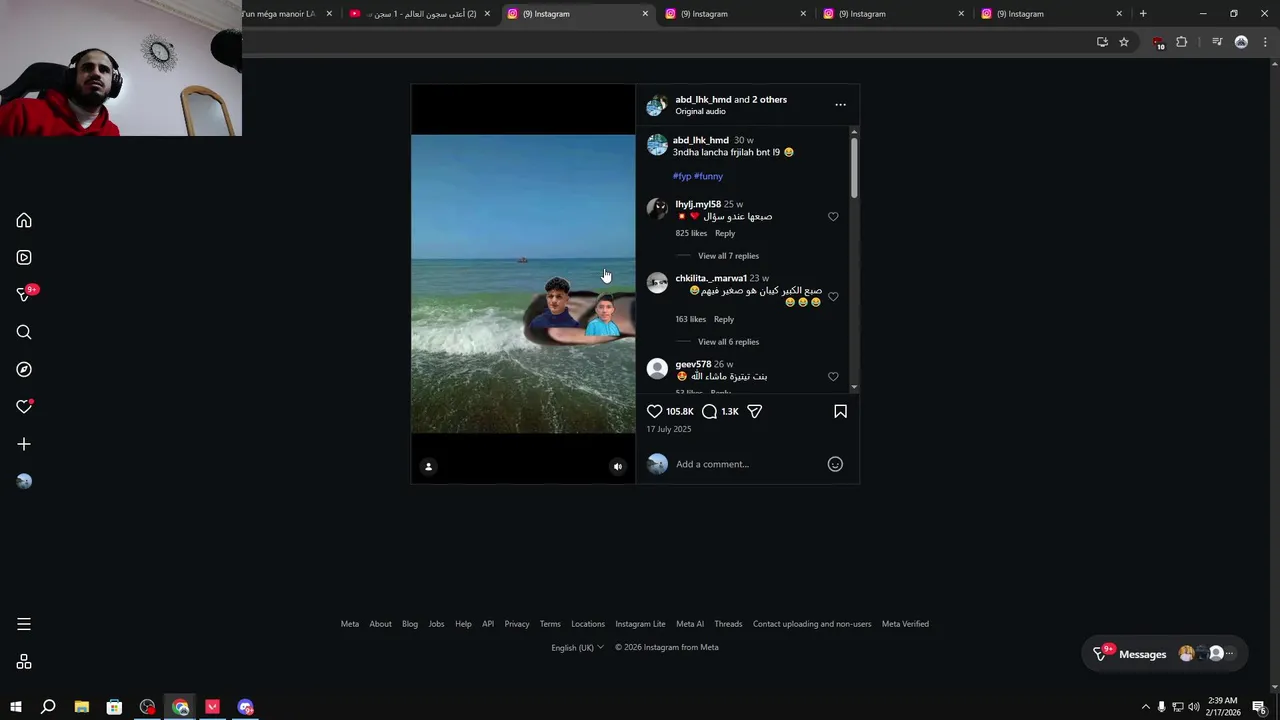Open Explore compass icon in sidebar
The height and width of the screenshot is (720, 1280).
click(24, 369)
